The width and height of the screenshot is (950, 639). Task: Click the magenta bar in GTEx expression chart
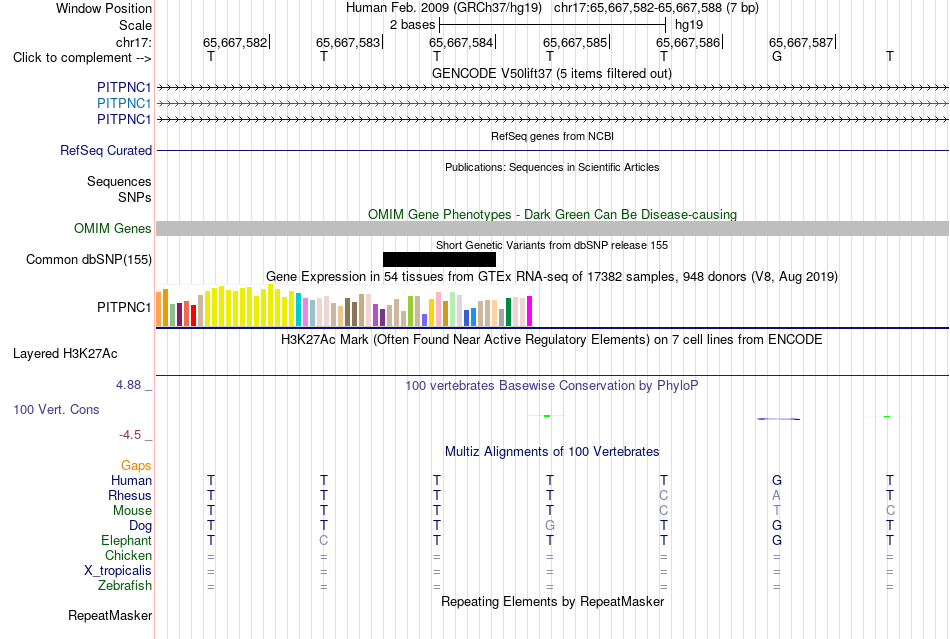click(x=530, y=311)
